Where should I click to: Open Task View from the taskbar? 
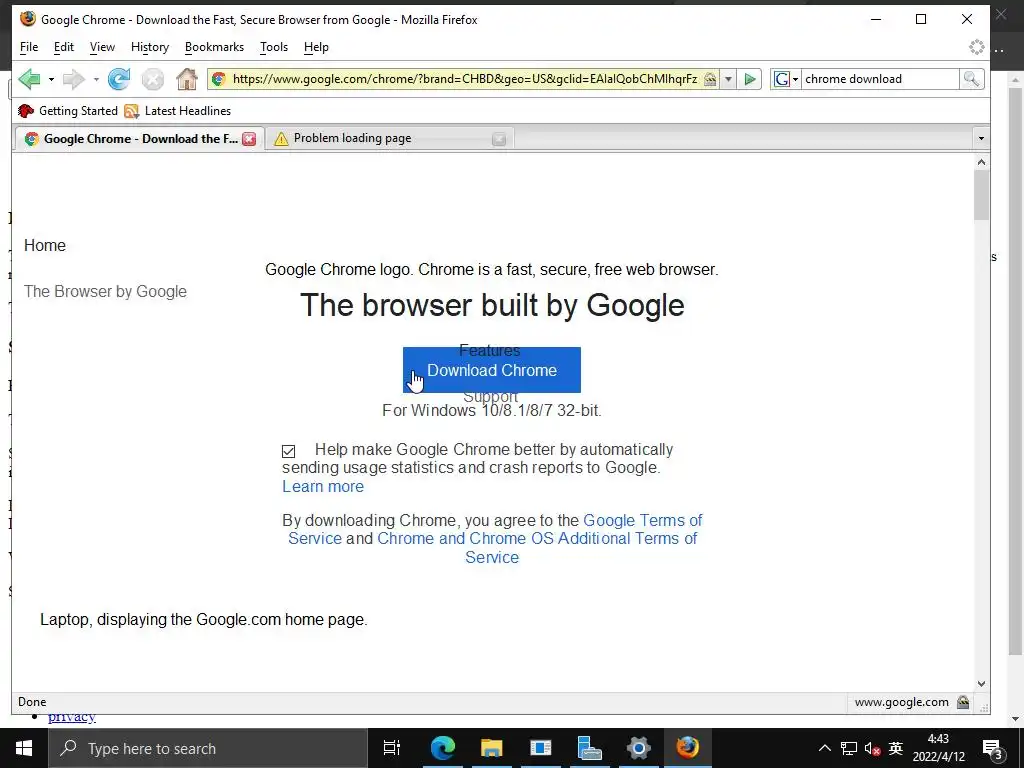click(392, 748)
